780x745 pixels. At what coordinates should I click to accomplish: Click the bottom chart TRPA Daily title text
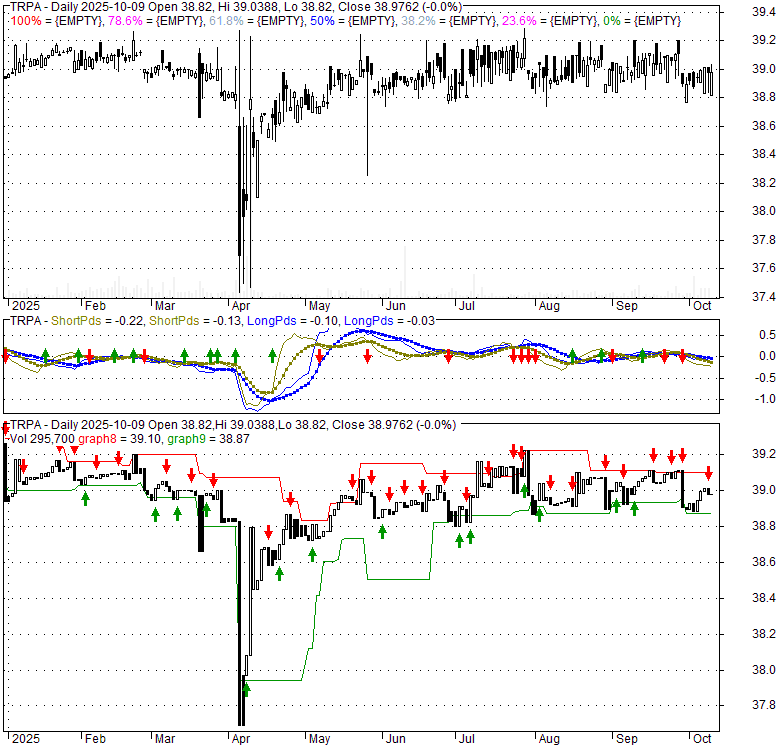tap(233, 425)
